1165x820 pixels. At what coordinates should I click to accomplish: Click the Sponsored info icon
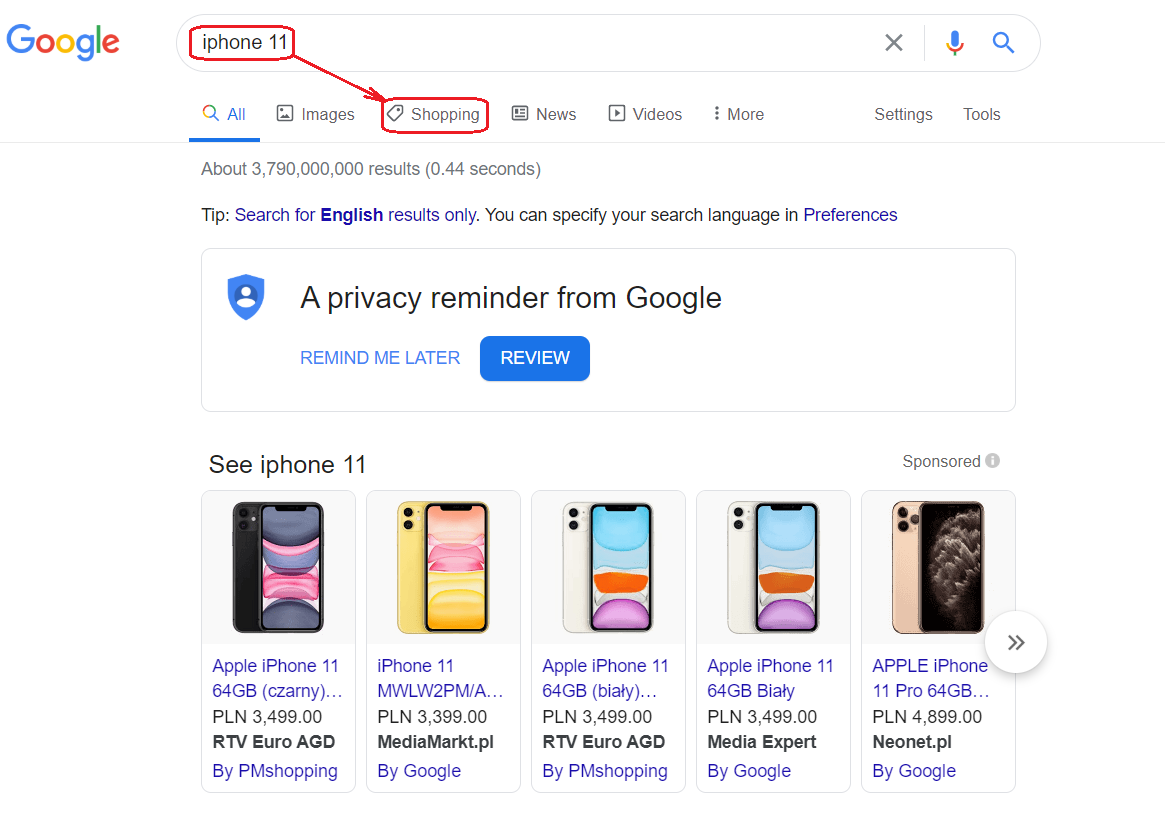point(993,461)
